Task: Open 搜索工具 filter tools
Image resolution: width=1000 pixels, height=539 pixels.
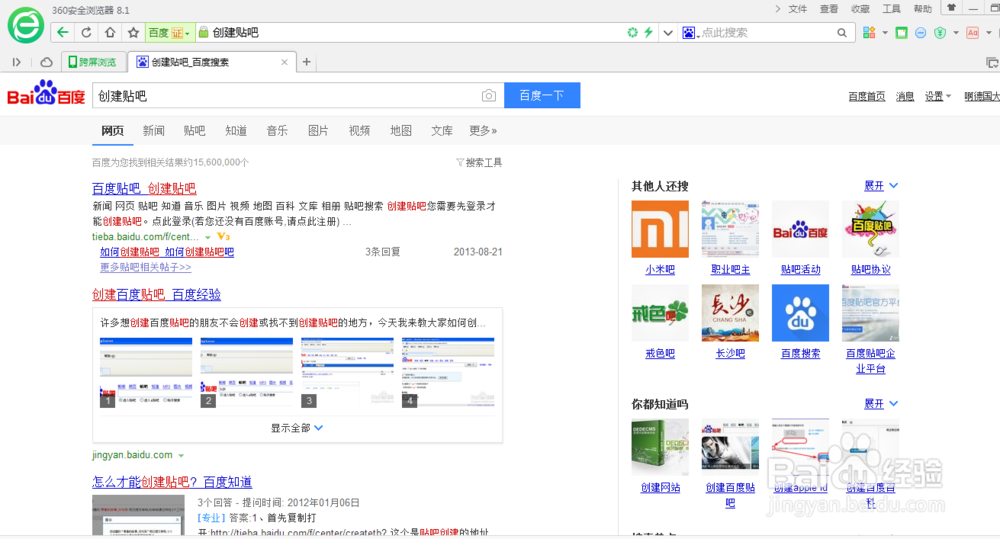Action: click(x=479, y=163)
